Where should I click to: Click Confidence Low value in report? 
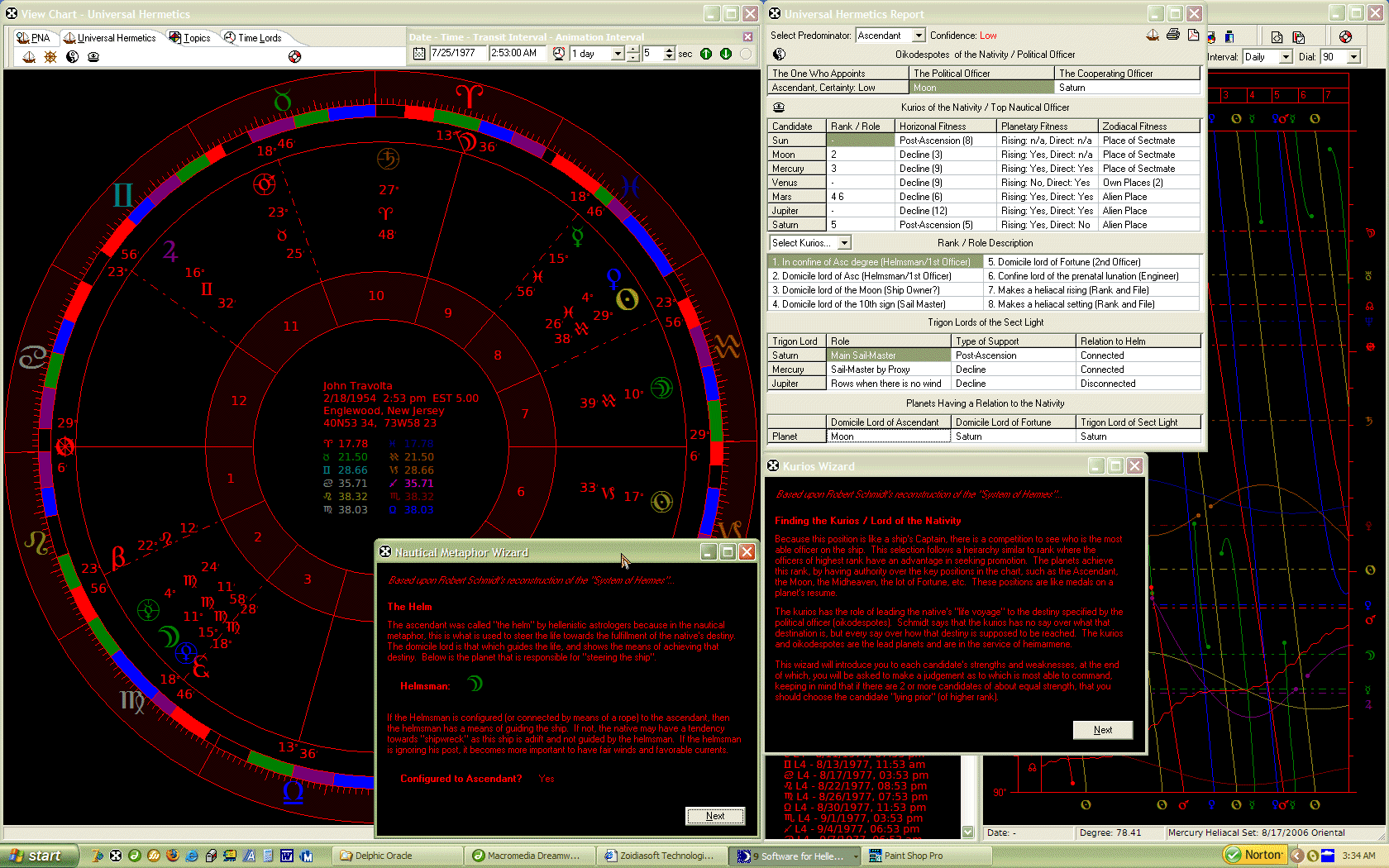[x=988, y=36]
